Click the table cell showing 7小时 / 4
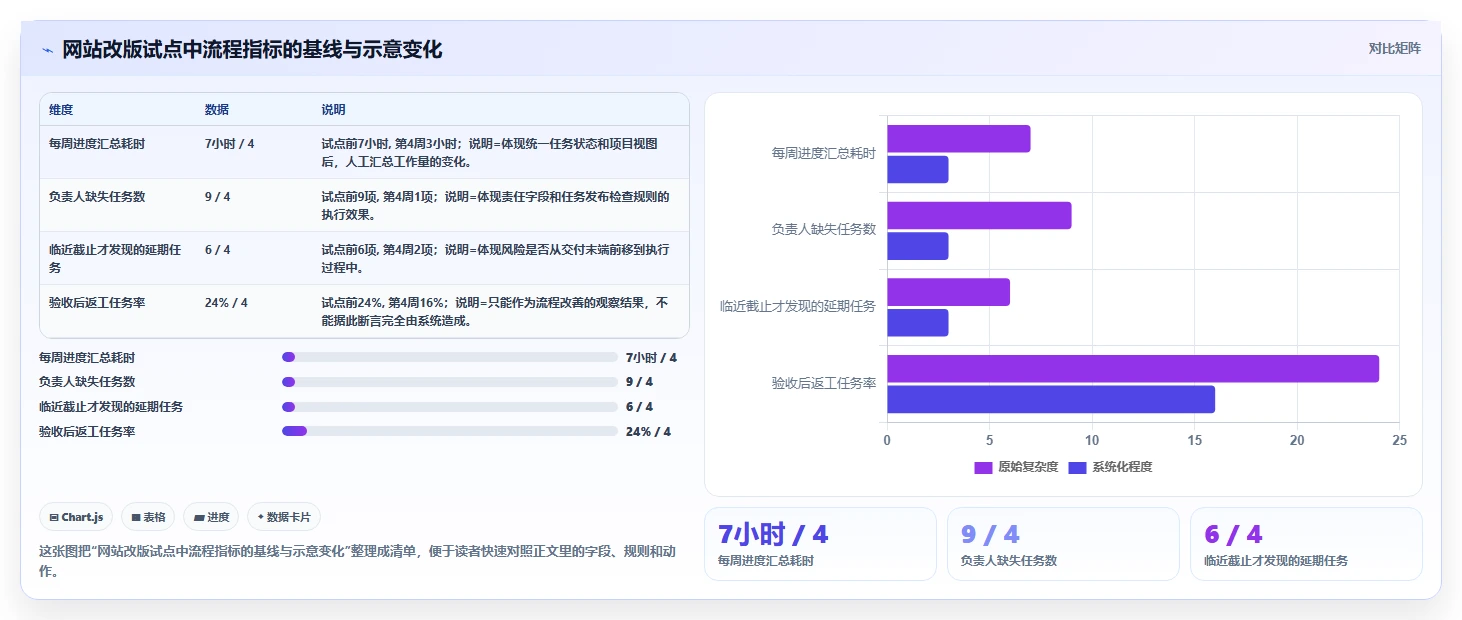Viewport: 1462px width, 620px height. 230,144
